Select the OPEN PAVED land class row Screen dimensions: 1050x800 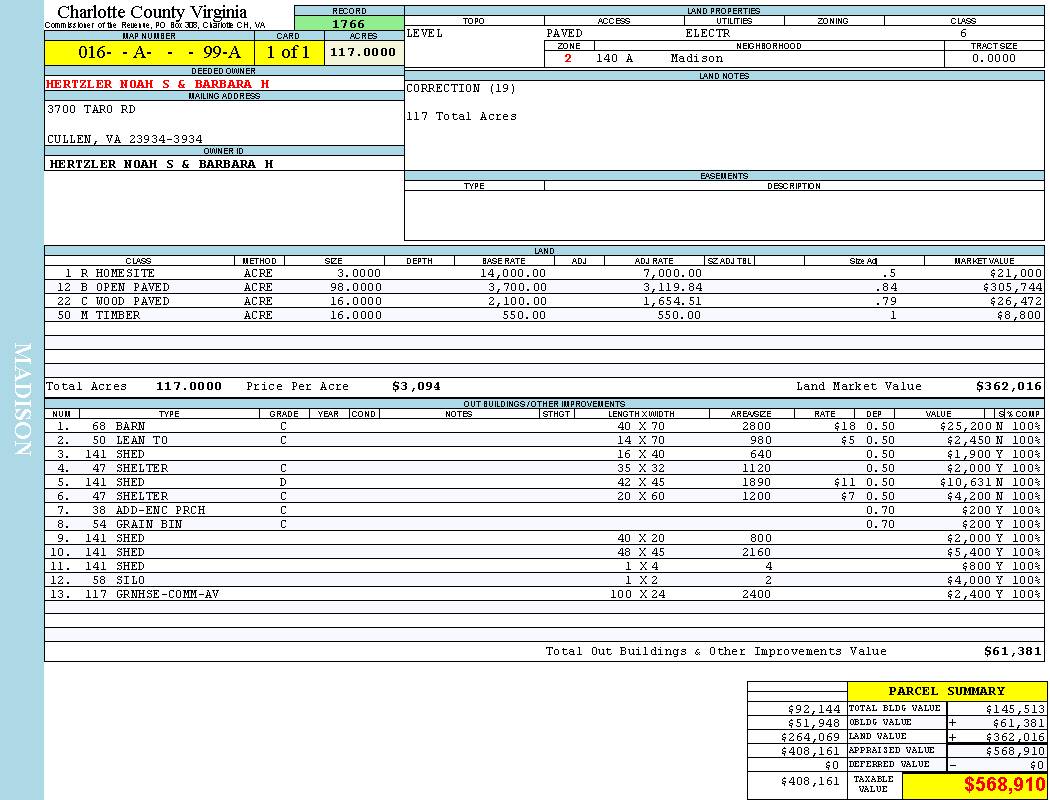[x=125, y=287]
